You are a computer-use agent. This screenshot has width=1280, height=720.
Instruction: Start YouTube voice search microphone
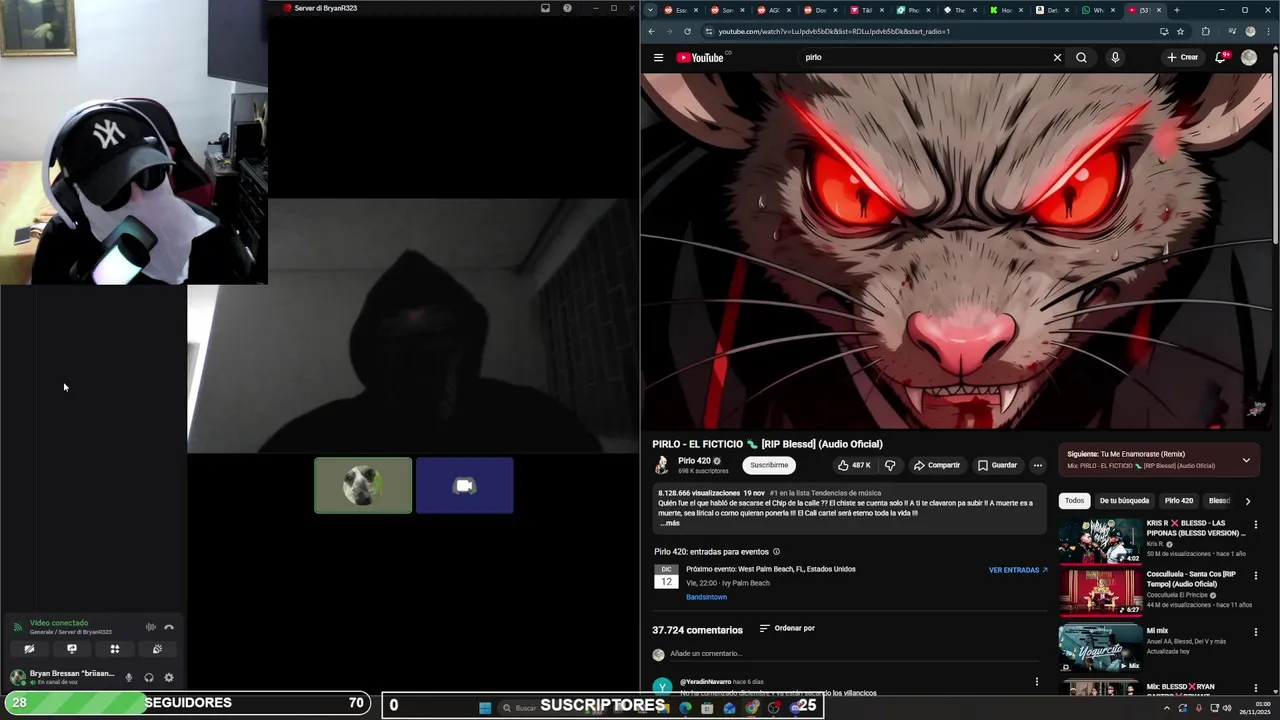point(1115,57)
